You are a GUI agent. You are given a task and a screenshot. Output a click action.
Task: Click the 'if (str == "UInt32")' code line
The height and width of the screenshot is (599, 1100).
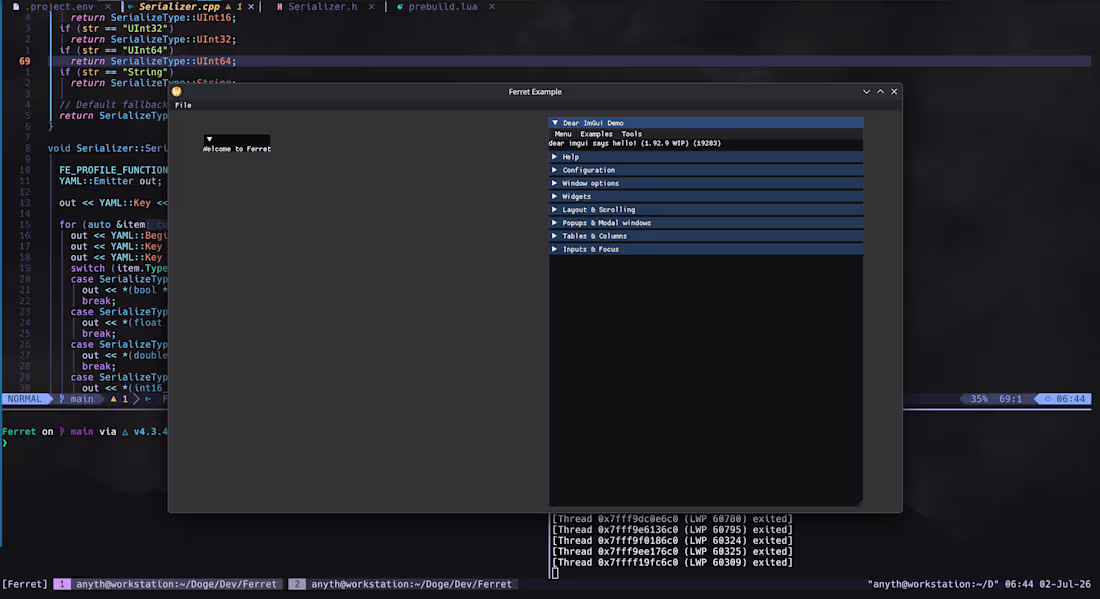116,29
